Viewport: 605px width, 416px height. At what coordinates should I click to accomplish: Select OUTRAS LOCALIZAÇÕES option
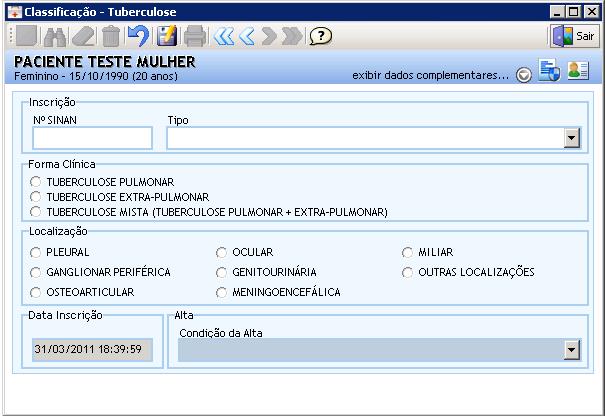(x=407, y=272)
